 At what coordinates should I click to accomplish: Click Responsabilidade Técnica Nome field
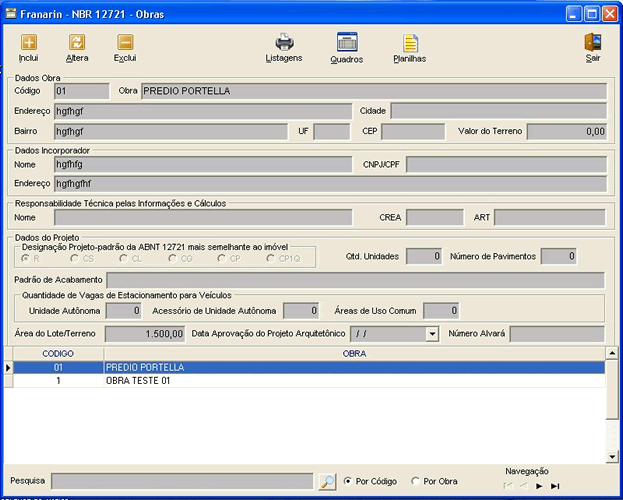pyautogui.click(x=203, y=218)
